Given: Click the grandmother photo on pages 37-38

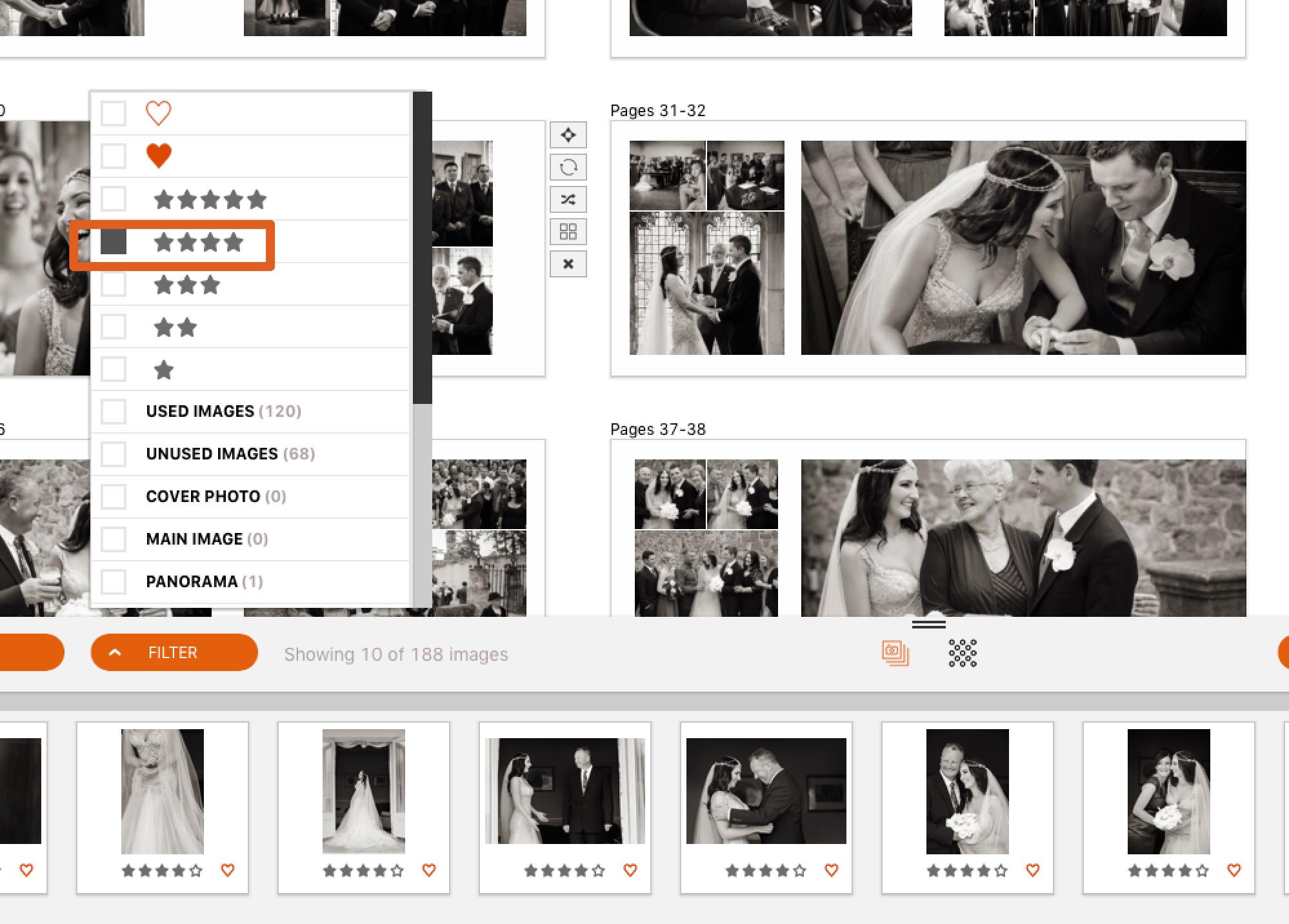Looking at the screenshot, I should 1023,538.
